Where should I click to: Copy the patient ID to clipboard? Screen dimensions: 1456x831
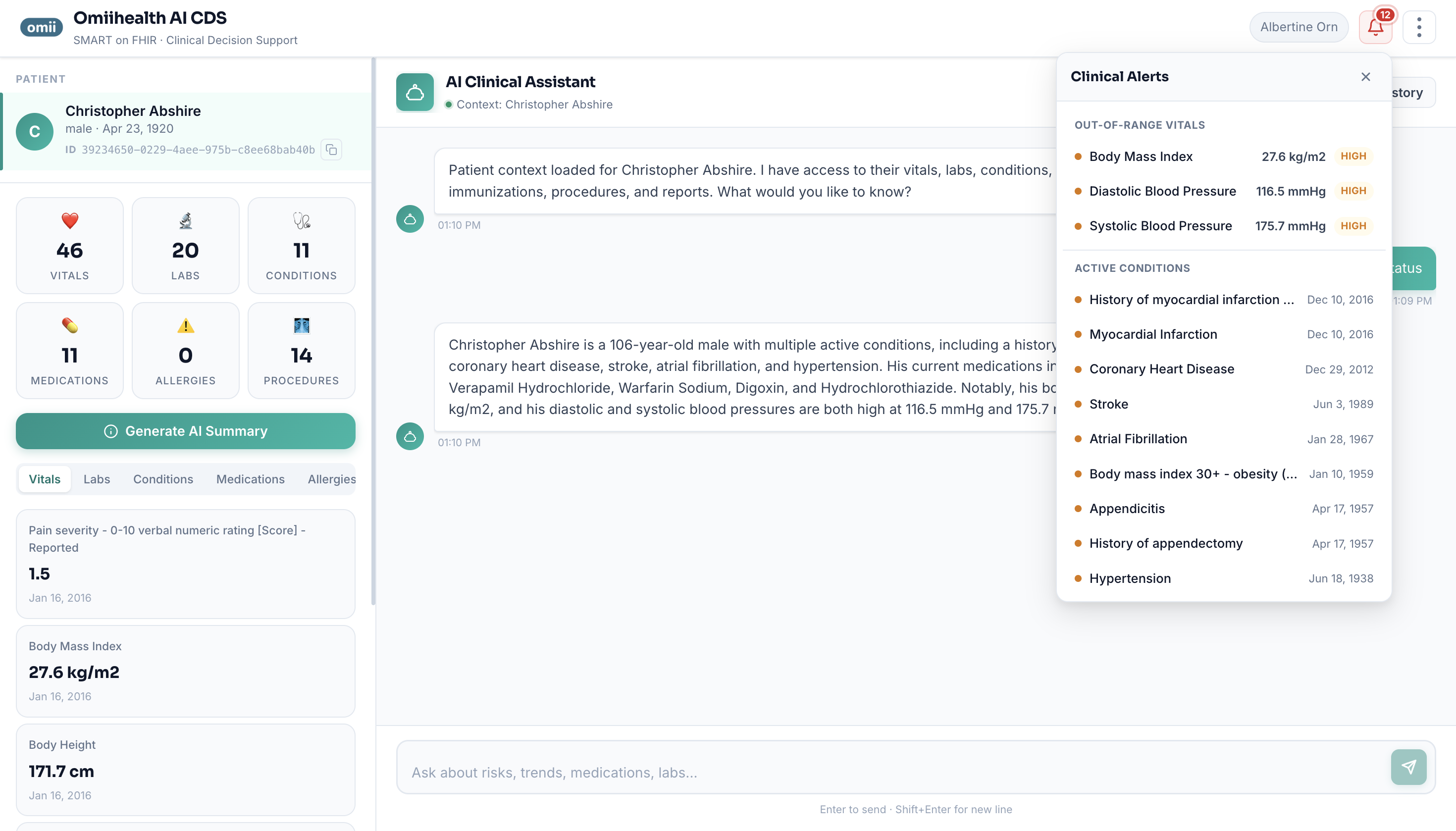coord(331,150)
